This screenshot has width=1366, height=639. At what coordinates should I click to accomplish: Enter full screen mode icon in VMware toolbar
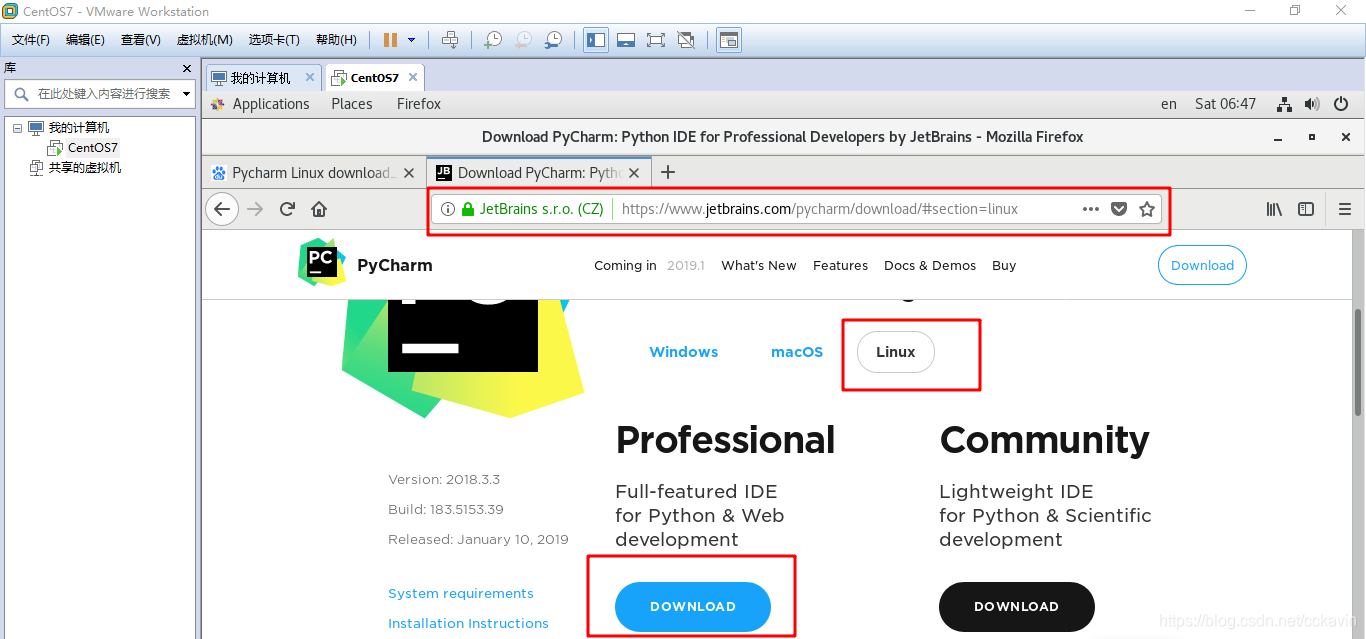(x=656, y=40)
